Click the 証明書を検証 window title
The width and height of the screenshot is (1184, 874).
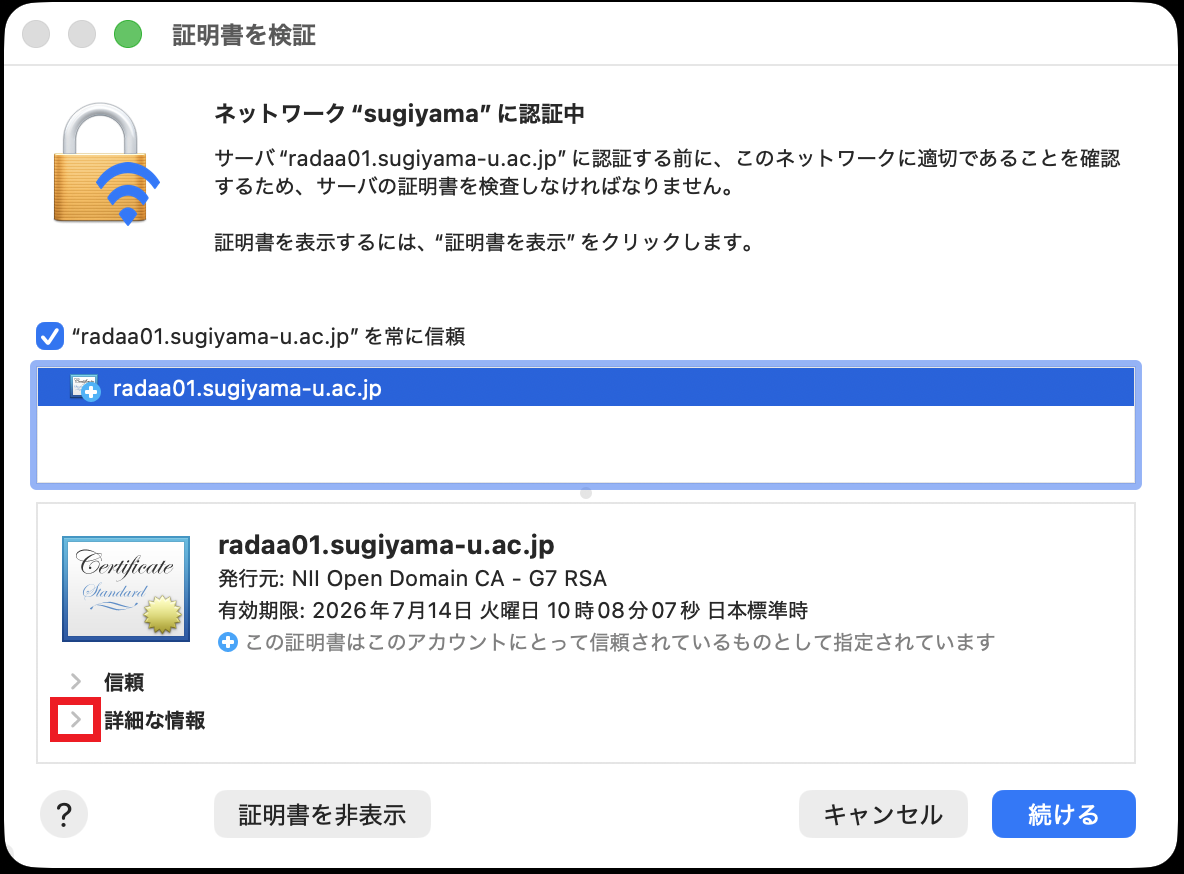pyautogui.click(x=244, y=35)
